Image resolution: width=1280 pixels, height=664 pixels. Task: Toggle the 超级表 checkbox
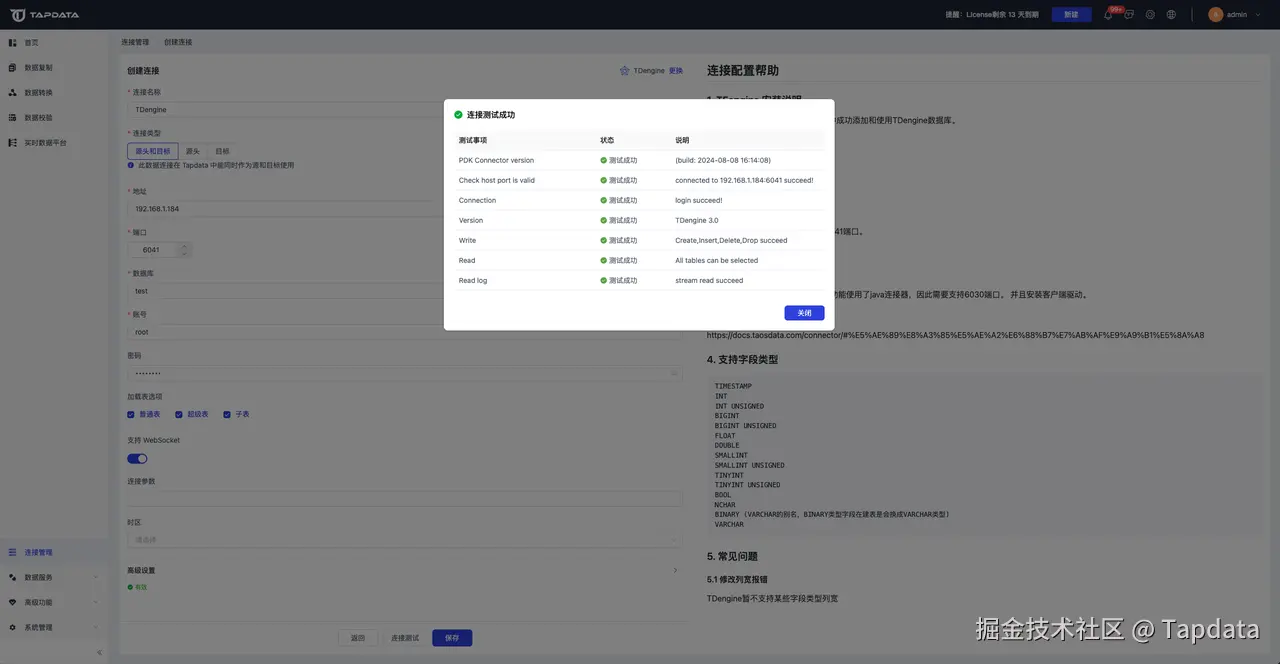pos(179,414)
